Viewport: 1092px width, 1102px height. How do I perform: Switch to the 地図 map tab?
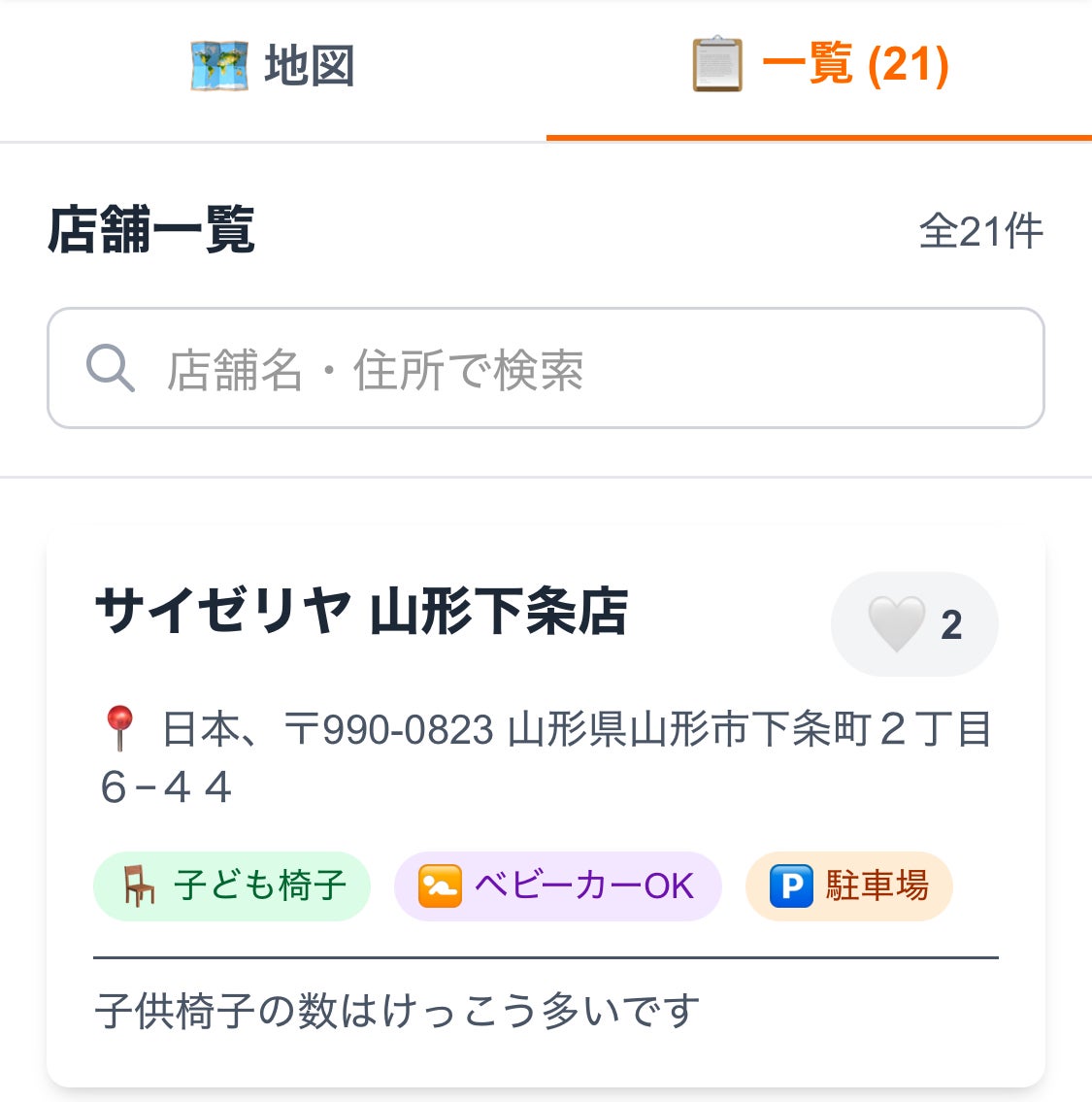[x=273, y=67]
